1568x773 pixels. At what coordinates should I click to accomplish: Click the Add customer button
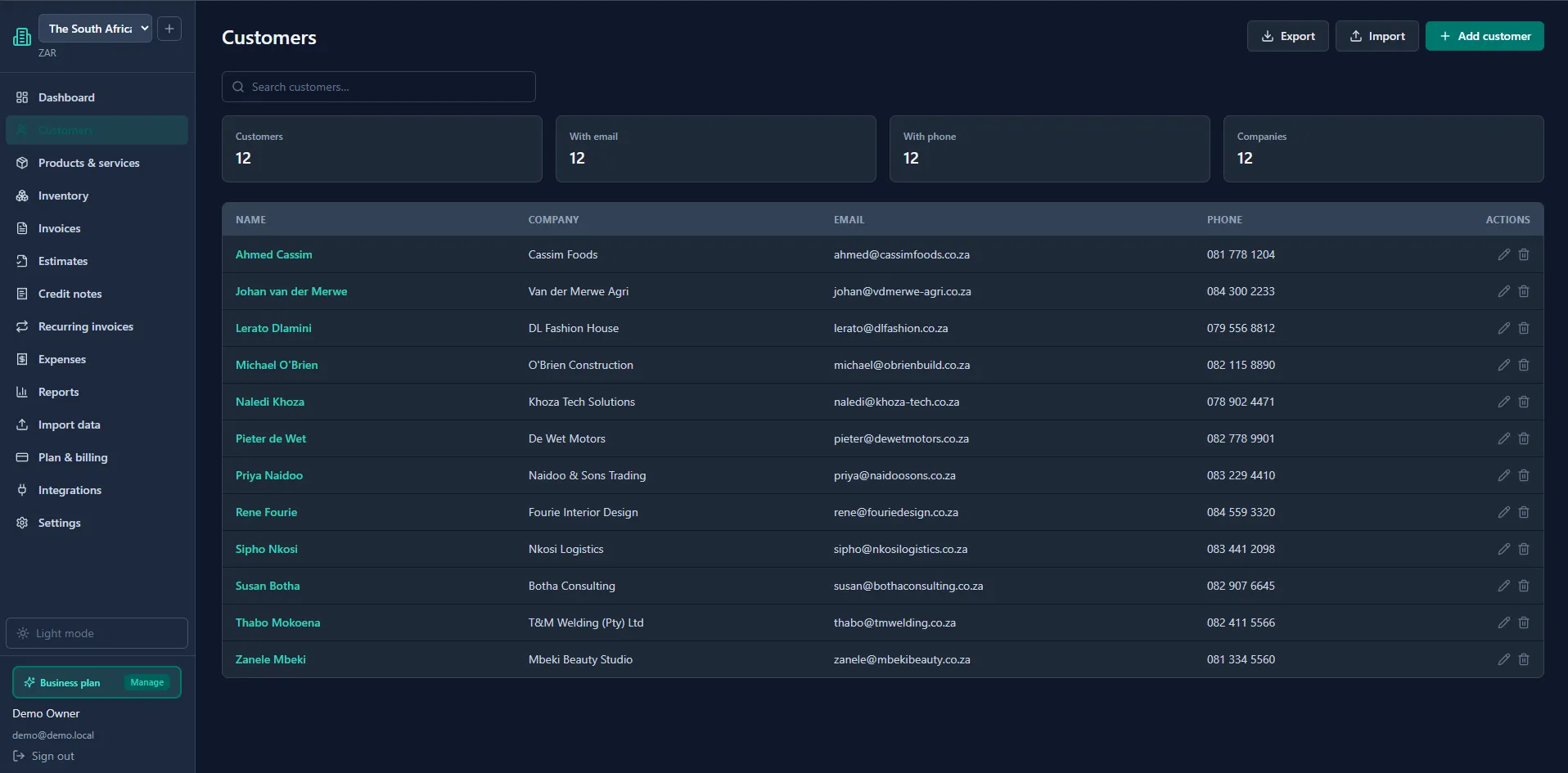[1485, 36]
